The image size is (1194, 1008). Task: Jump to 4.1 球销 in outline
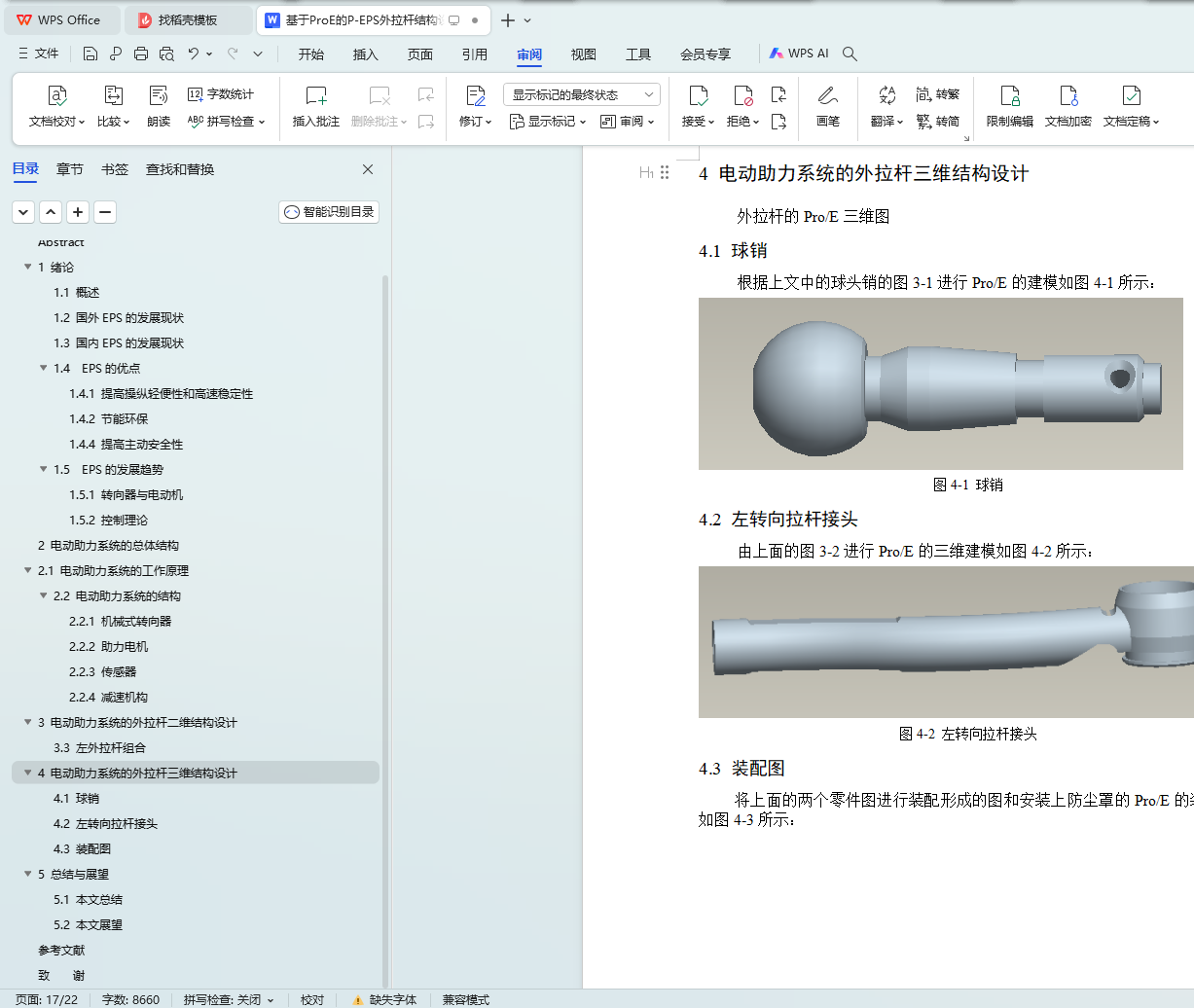[x=76, y=798]
